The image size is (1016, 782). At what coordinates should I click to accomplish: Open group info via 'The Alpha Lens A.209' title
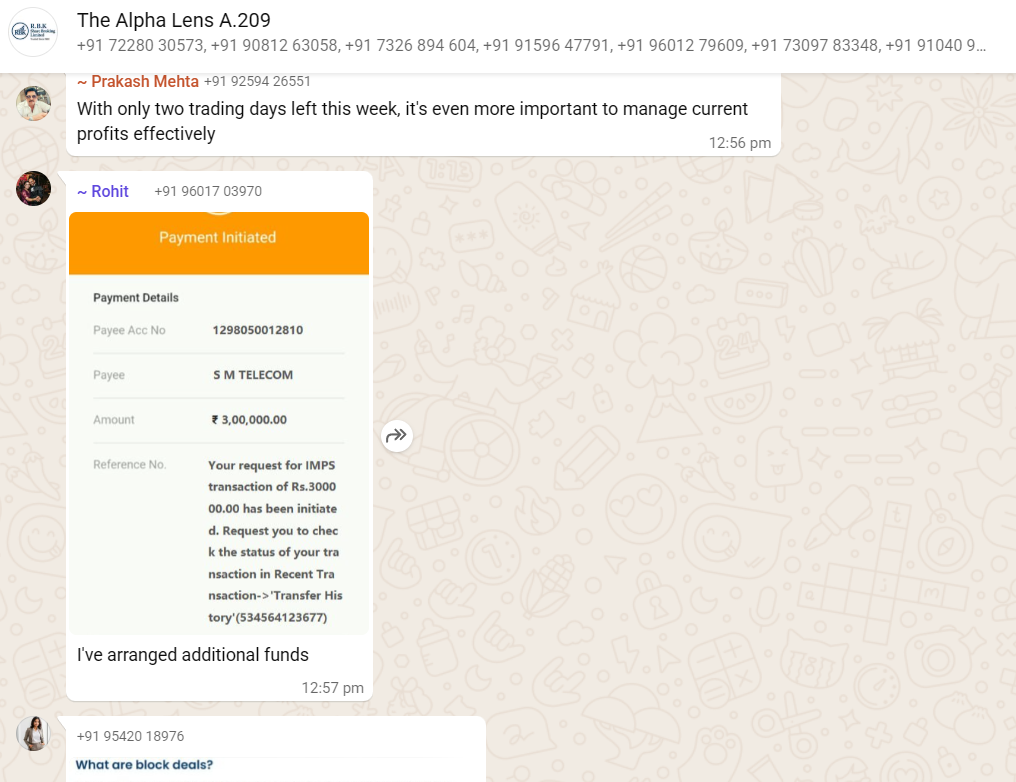click(174, 20)
